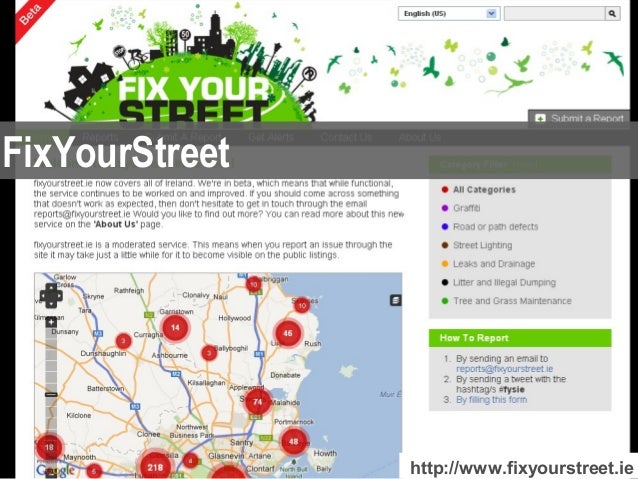Viewport: 638px width, 479px height.
Task: Click the red All Categories dot
Action: tap(445, 190)
